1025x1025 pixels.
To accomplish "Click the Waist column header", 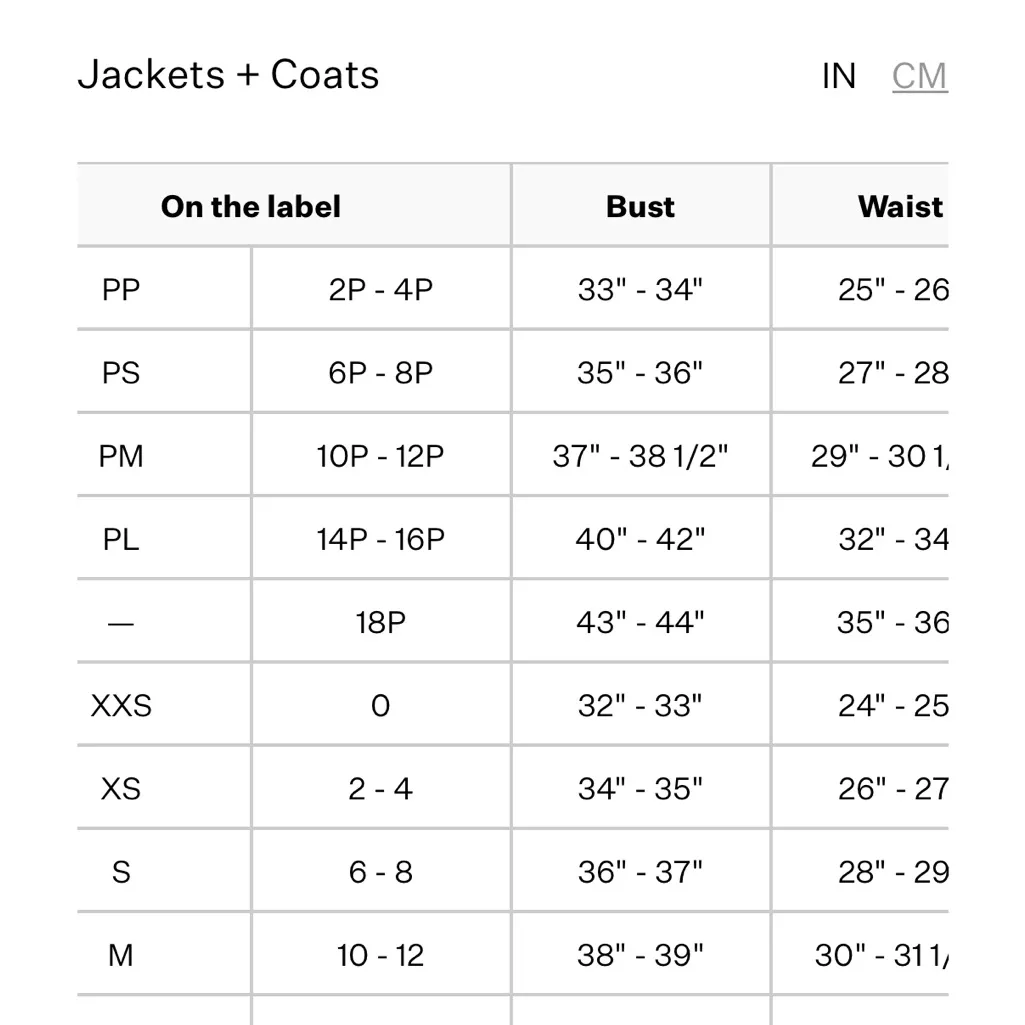I will 898,206.
